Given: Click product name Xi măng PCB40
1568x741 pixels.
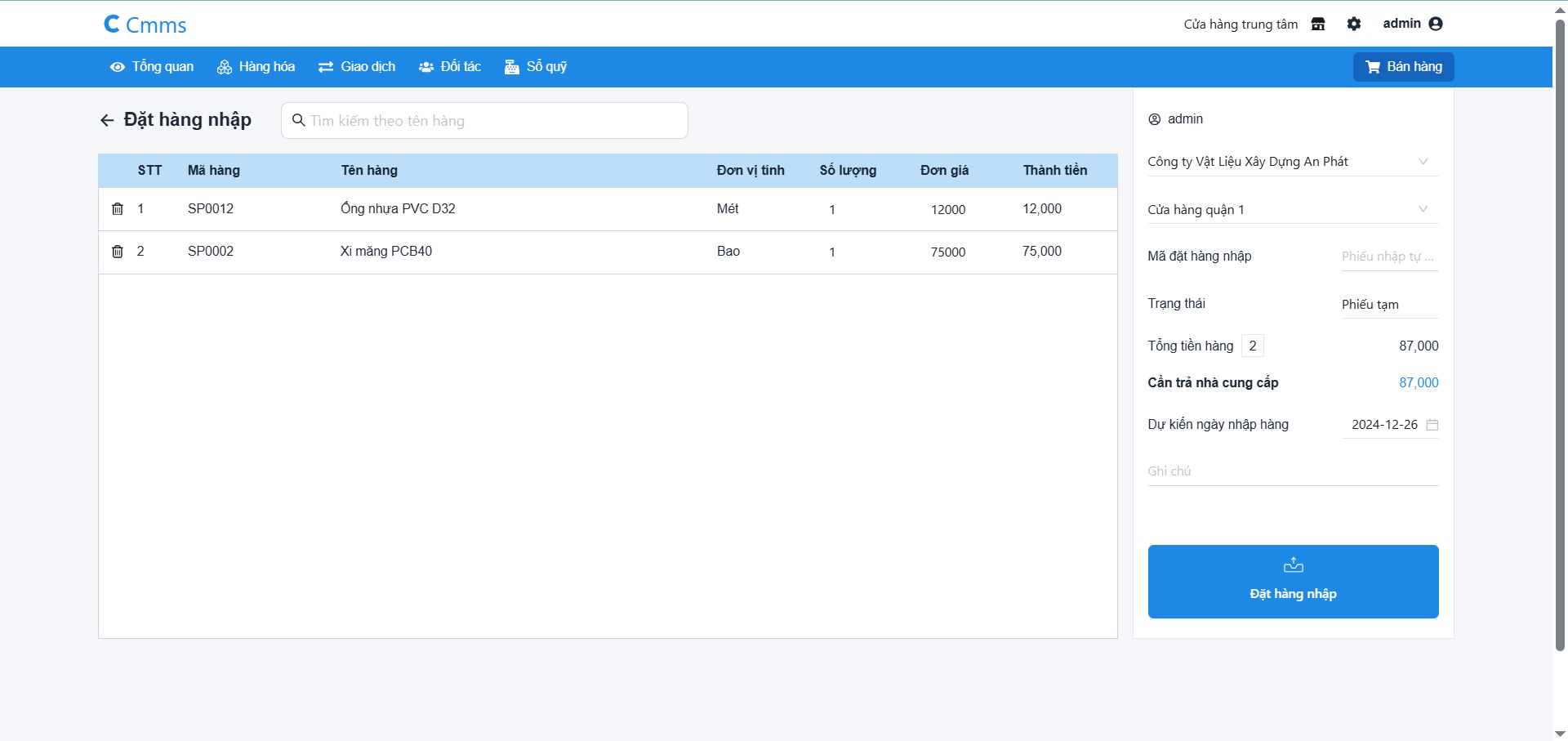Looking at the screenshot, I should point(386,252).
